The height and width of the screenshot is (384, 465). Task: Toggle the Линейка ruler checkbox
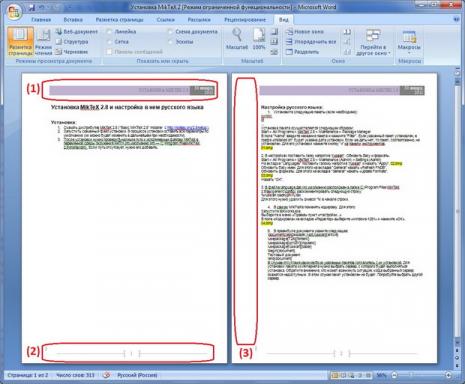(121, 32)
